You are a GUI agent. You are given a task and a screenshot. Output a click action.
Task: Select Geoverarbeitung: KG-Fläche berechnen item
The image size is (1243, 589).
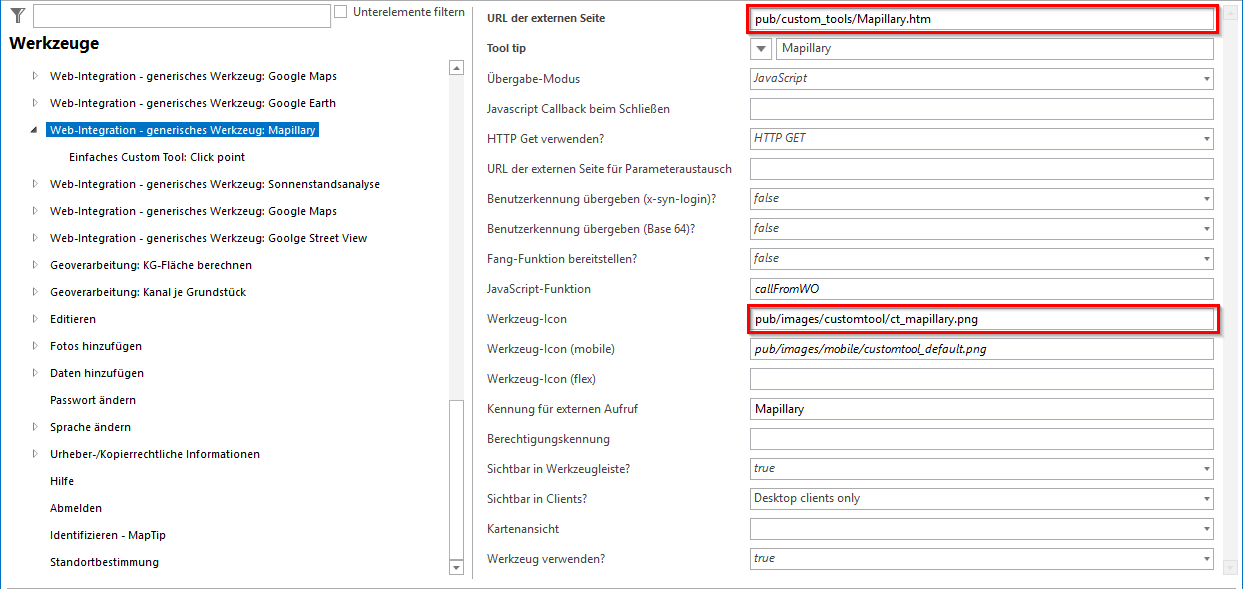[150, 265]
